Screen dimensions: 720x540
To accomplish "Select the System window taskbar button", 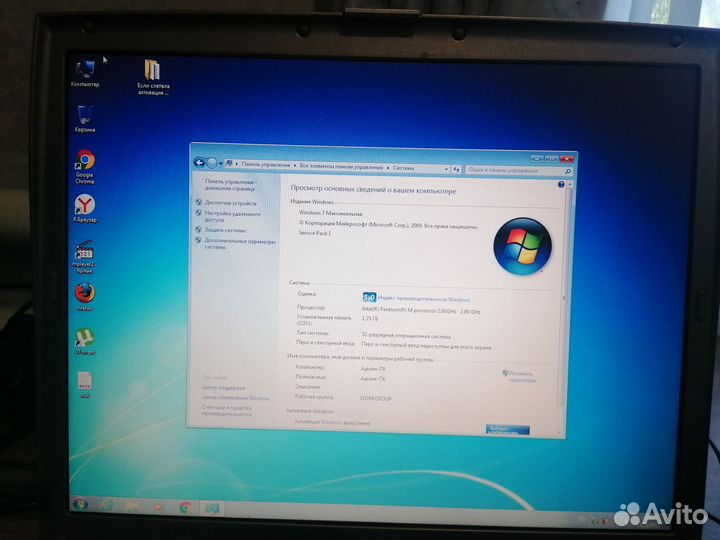I will 212,508.
